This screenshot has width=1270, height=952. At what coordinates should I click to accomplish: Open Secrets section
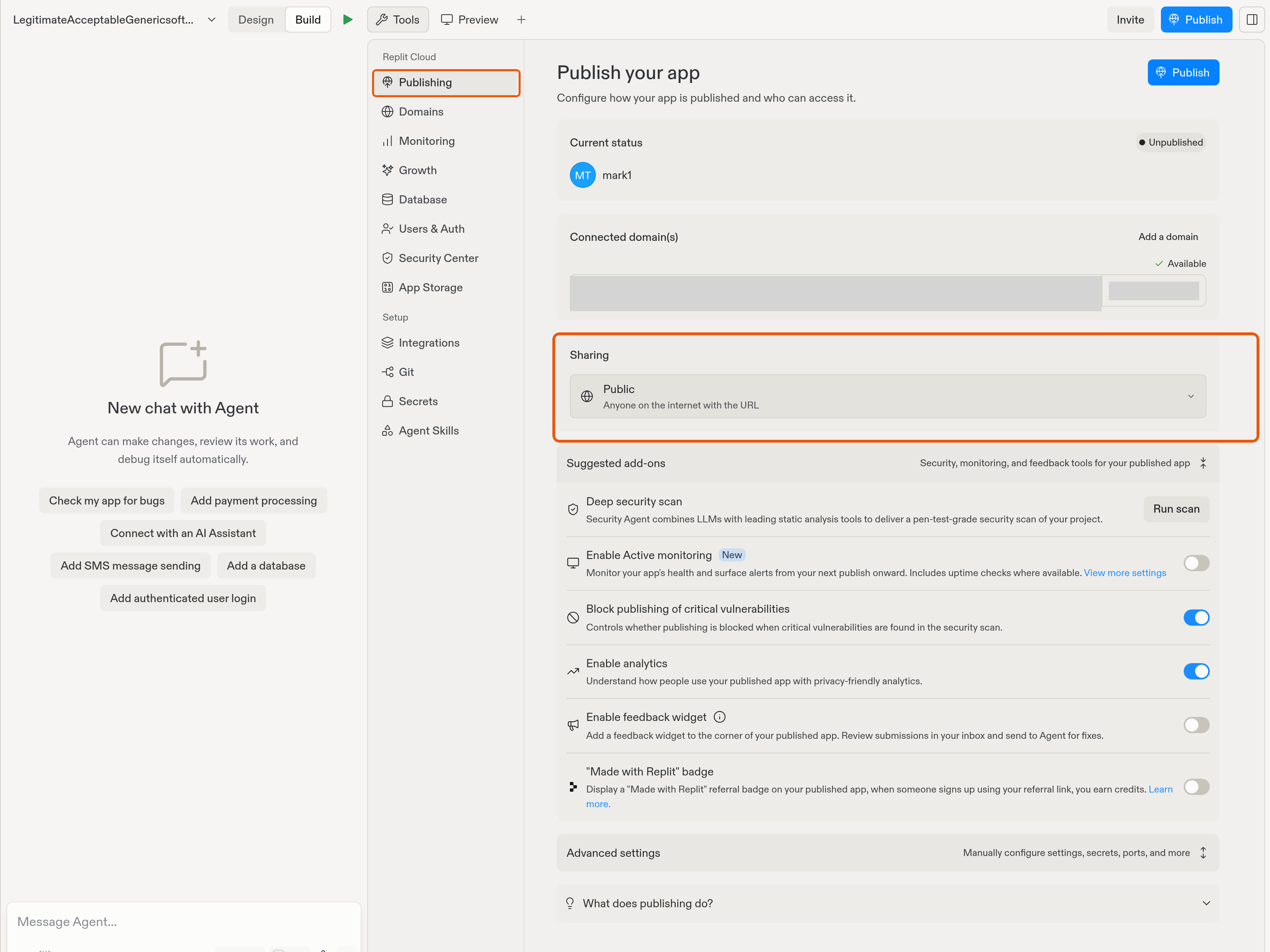pyautogui.click(x=446, y=401)
